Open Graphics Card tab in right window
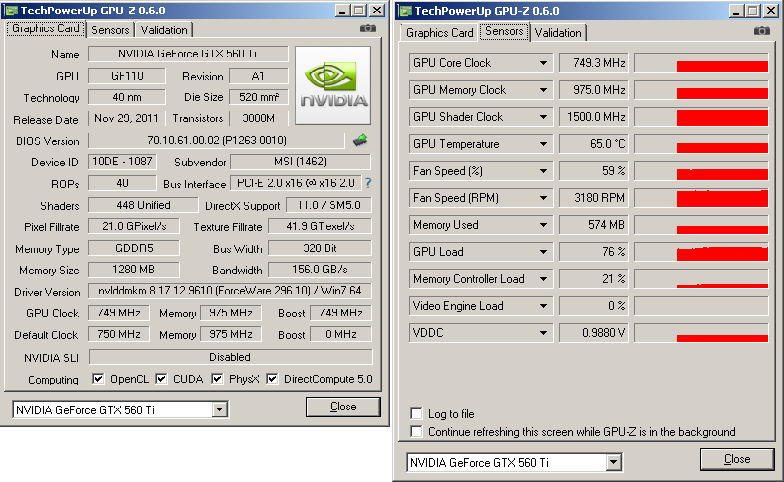 (439, 33)
